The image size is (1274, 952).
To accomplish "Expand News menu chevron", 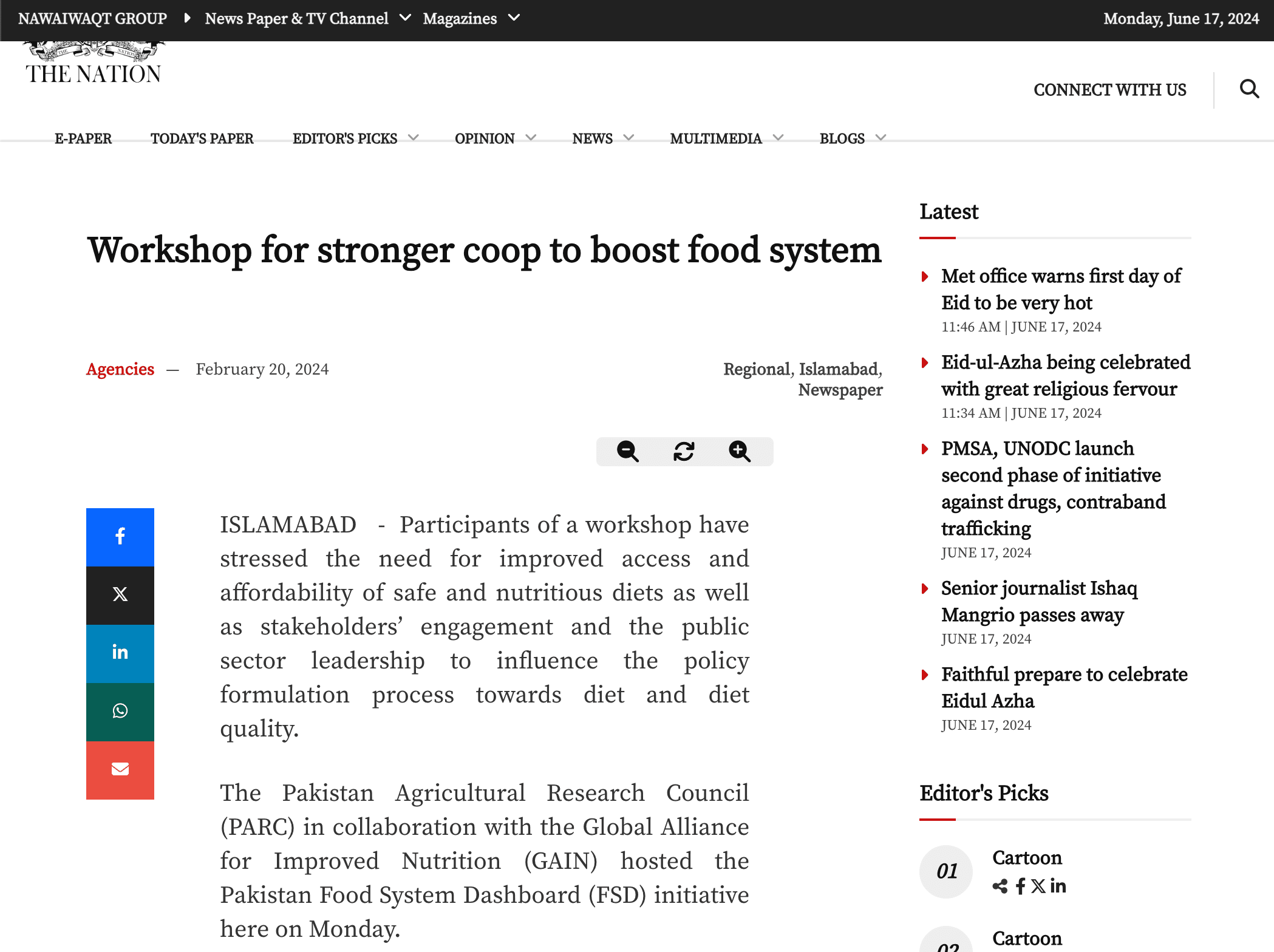I will [x=629, y=138].
